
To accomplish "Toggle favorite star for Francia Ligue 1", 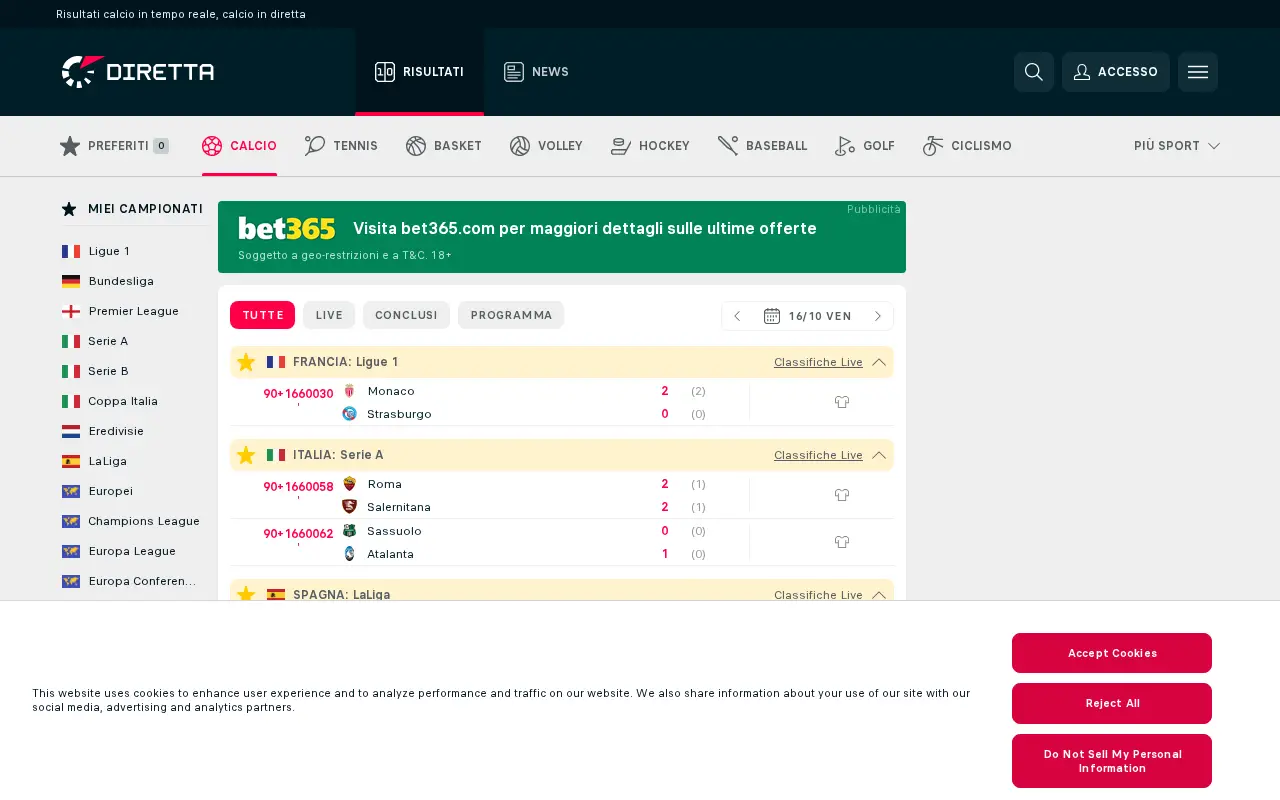I will (246, 362).
